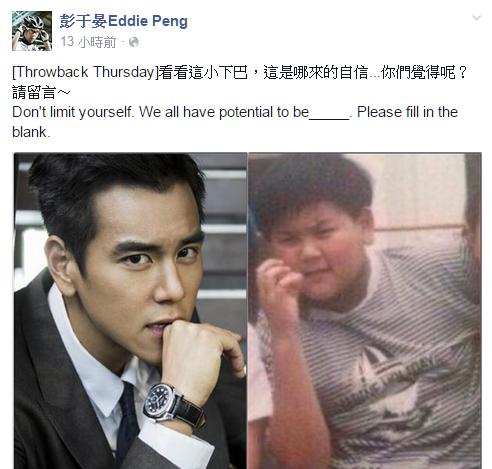
Task: Visit the 彭于晏Eddie Peng page link
Action: point(124,21)
